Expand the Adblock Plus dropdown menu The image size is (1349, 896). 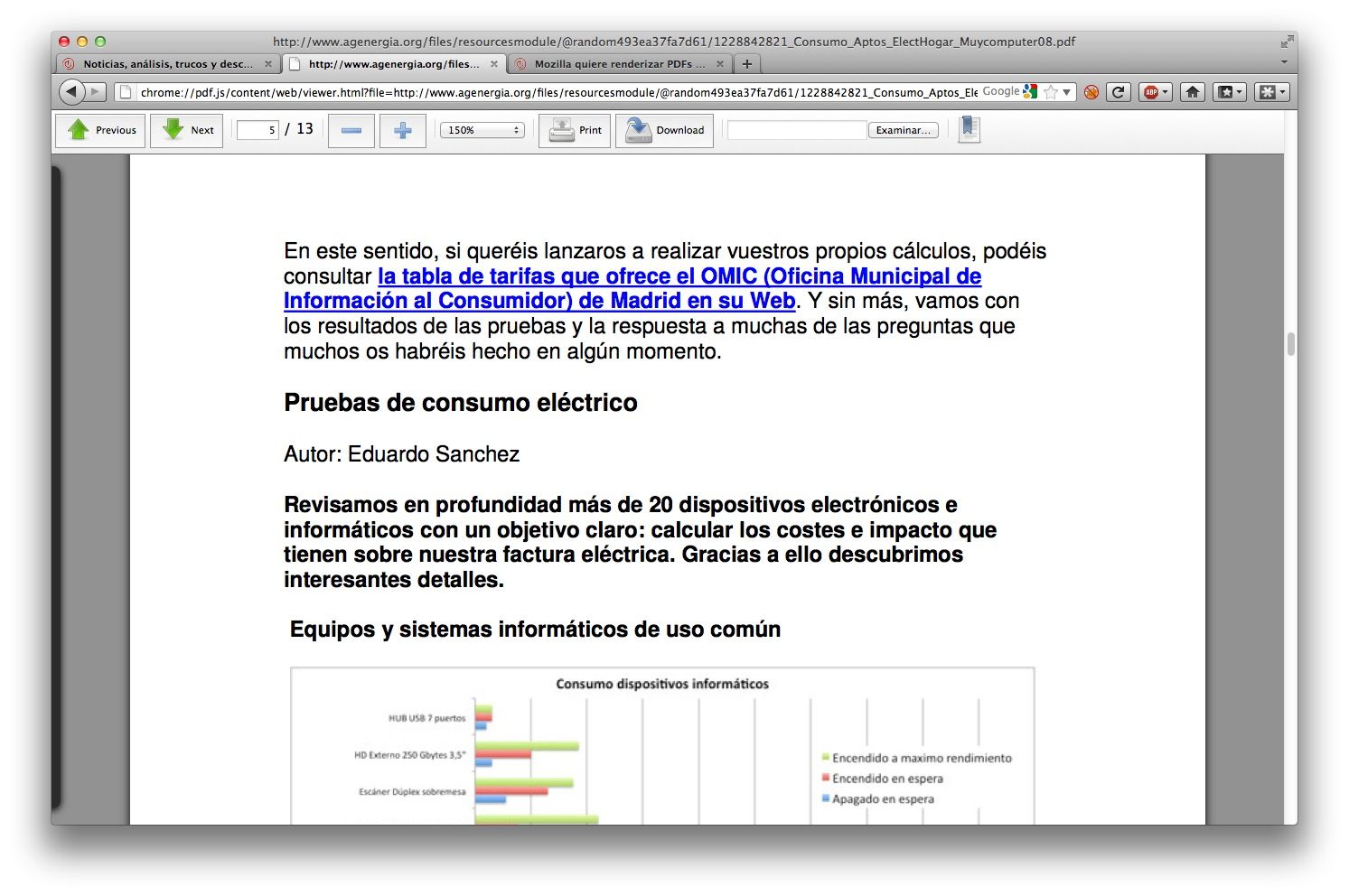coord(1165,92)
